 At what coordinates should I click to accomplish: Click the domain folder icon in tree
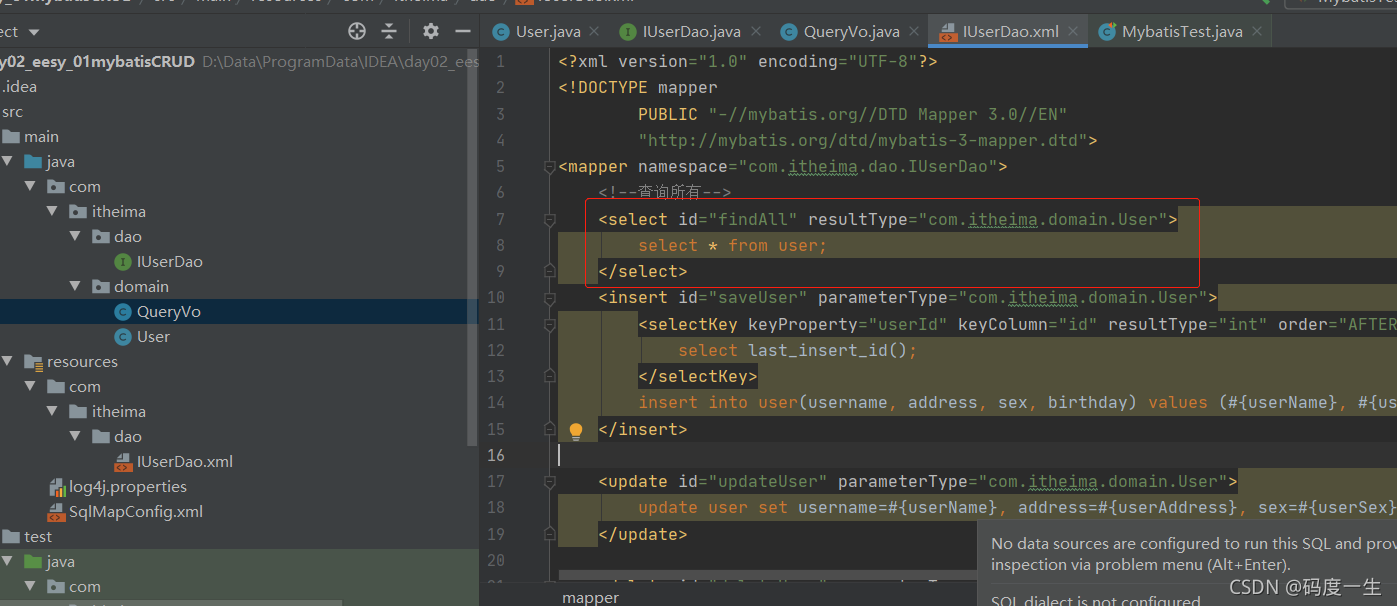pos(100,286)
